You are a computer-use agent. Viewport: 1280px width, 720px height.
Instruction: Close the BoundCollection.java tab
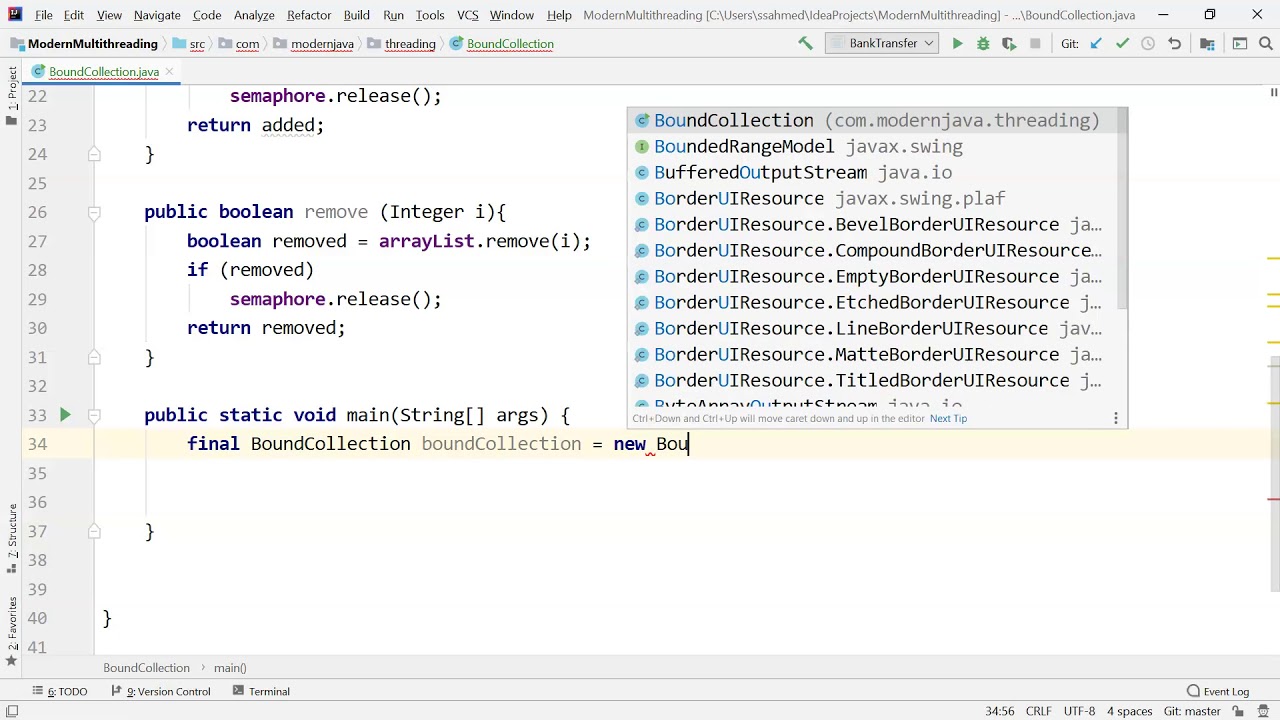(x=169, y=72)
